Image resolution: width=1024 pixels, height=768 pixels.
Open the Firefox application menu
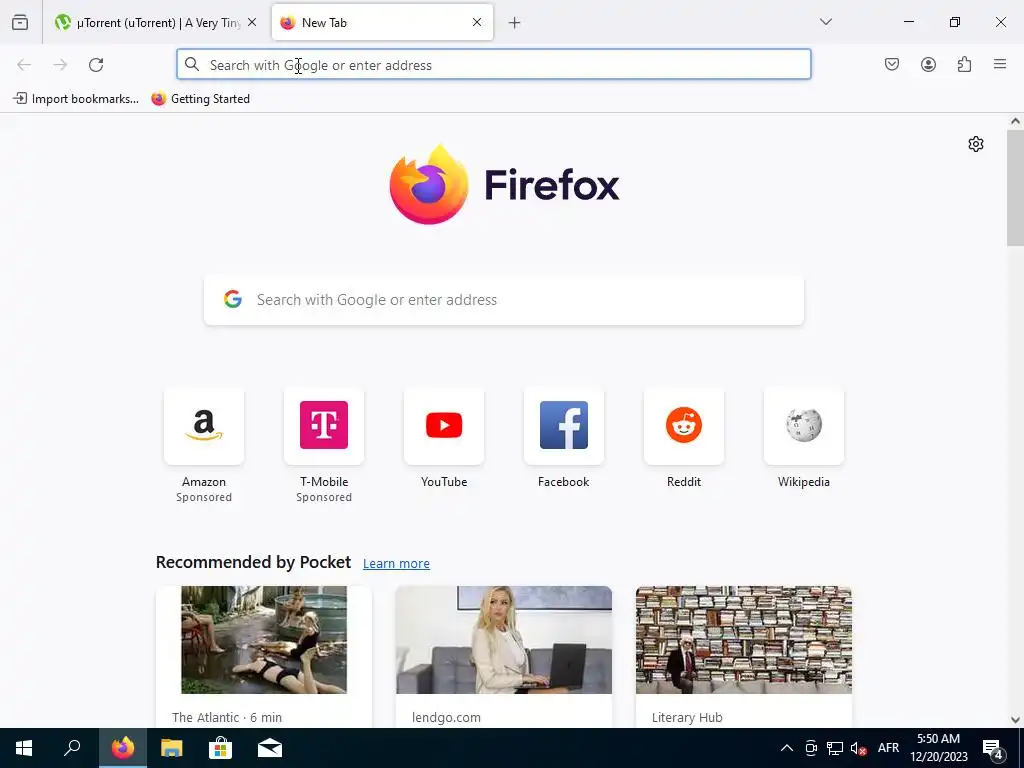[1000, 64]
